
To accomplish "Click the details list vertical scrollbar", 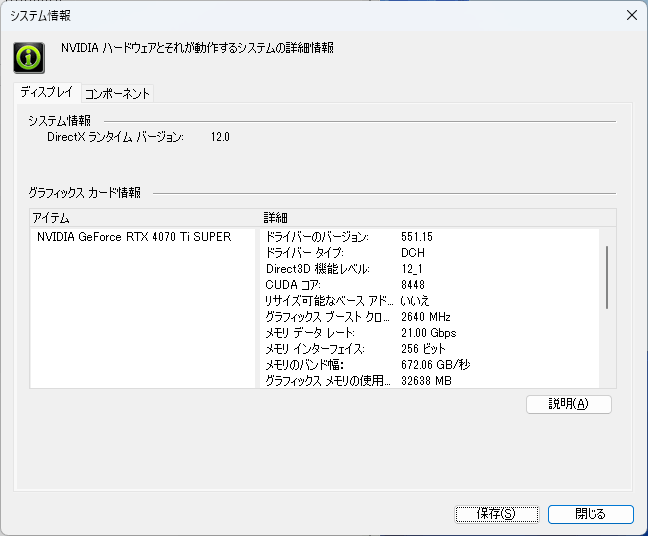I will (x=607, y=279).
